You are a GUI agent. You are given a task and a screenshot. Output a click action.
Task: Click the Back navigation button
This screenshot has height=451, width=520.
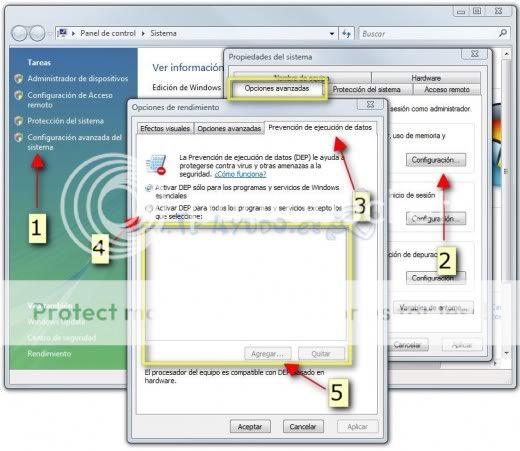(19, 33)
